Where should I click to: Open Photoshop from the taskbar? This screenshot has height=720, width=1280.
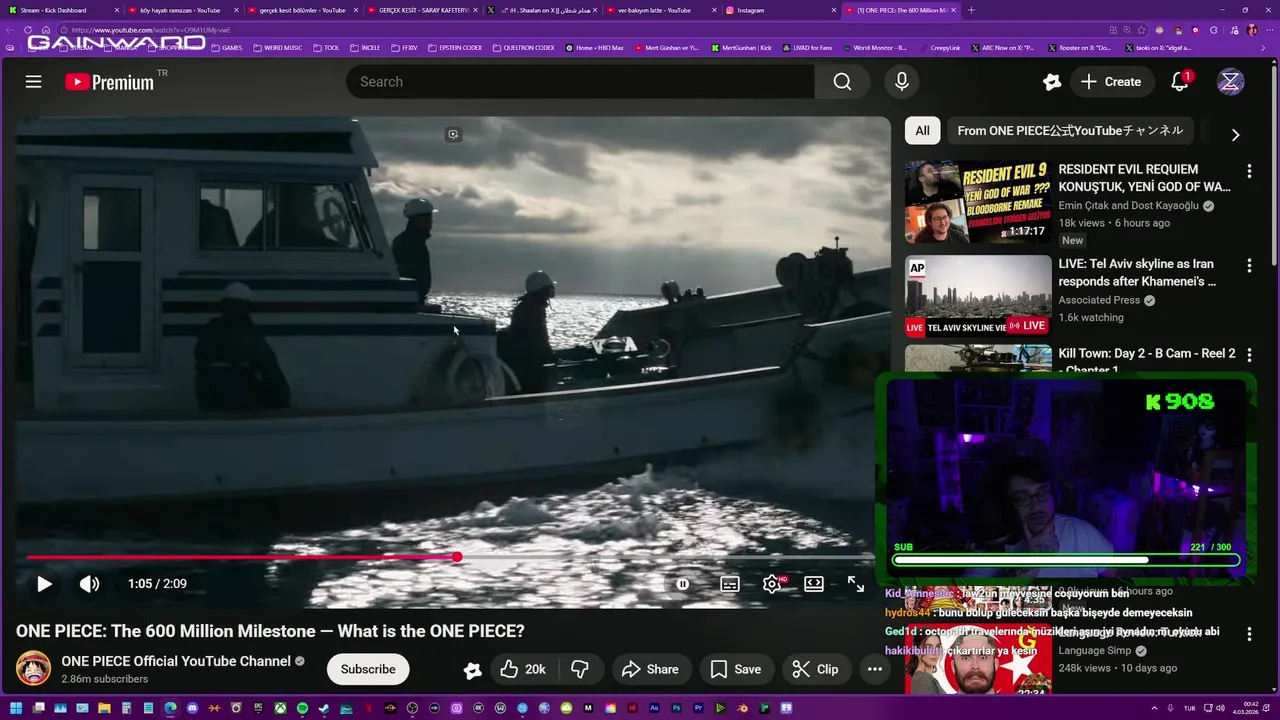pyautogui.click(x=676, y=709)
